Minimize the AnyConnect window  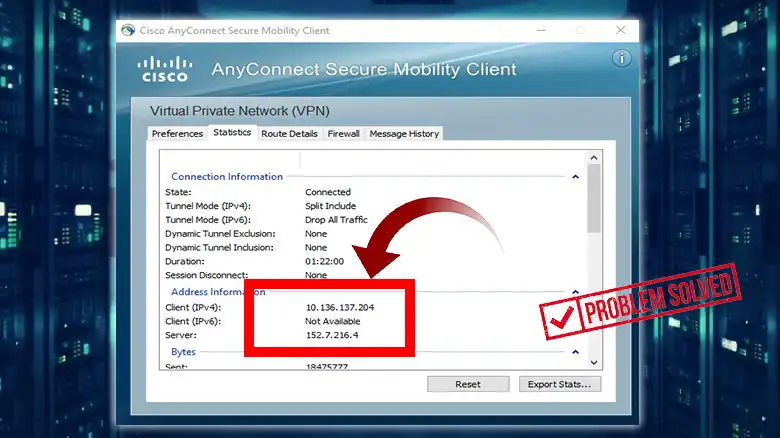[541, 30]
